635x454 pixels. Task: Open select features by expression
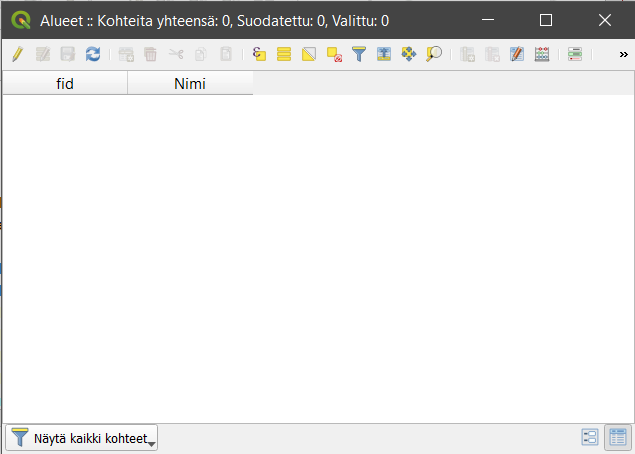coord(259,54)
